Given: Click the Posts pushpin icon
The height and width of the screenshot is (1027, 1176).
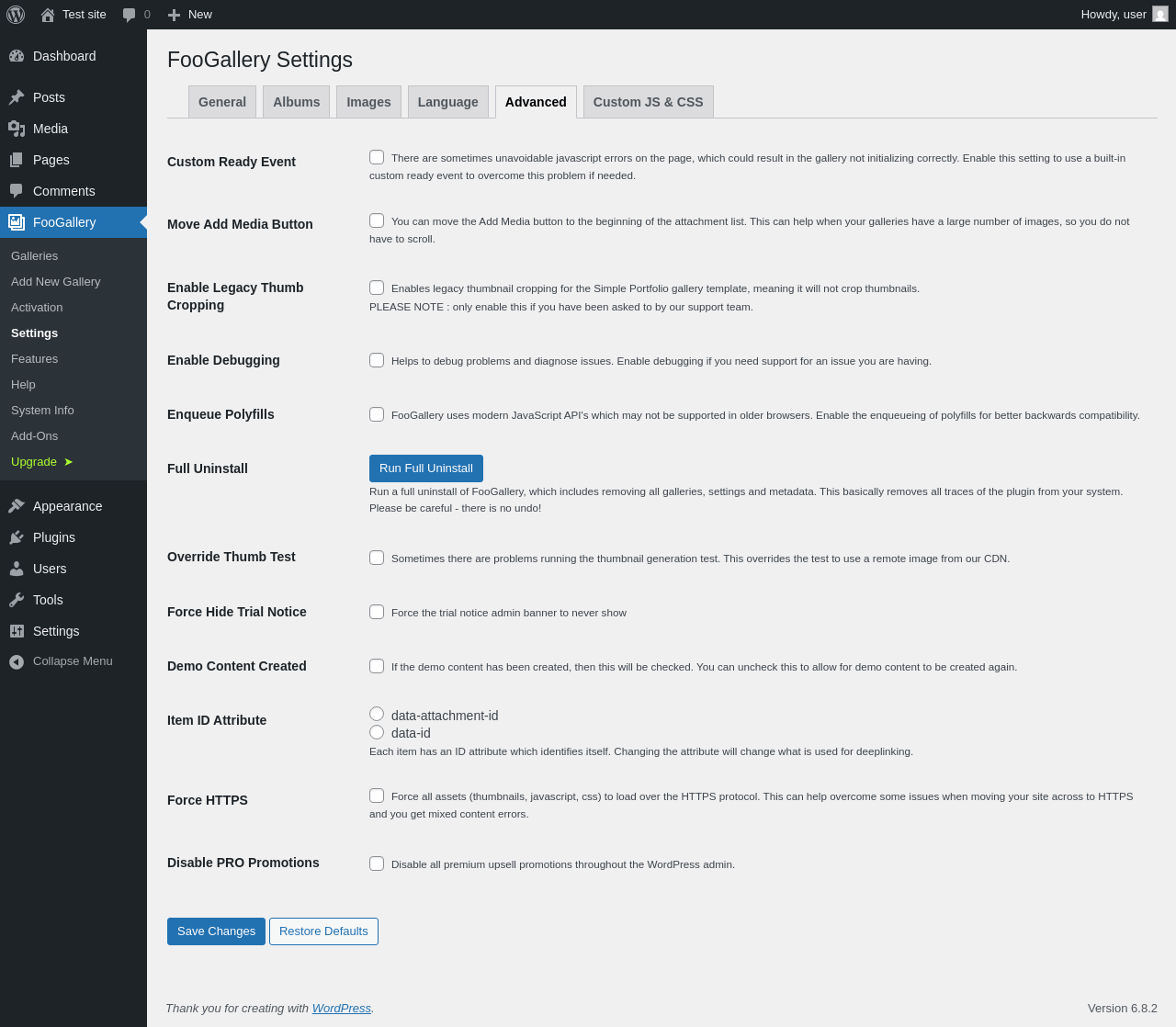Looking at the screenshot, I should click(17, 97).
